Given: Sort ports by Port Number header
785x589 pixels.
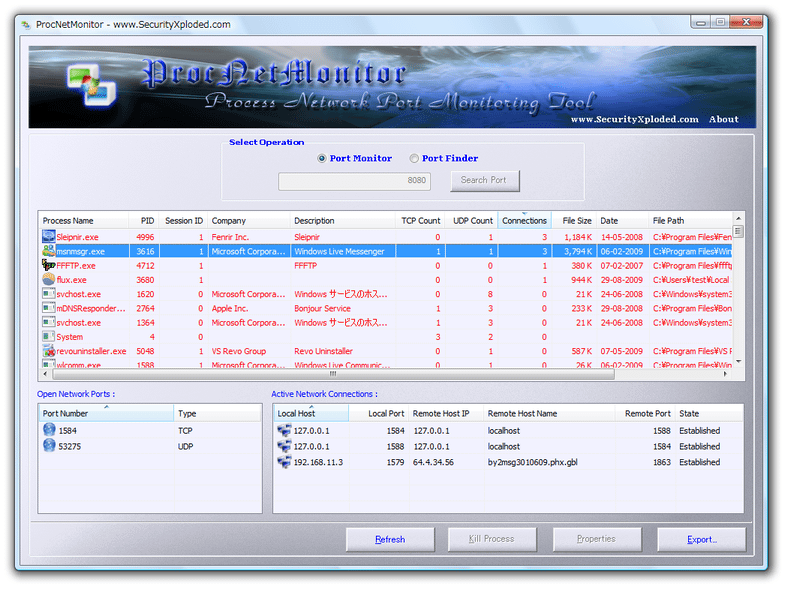Looking at the screenshot, I should [106, 413].
